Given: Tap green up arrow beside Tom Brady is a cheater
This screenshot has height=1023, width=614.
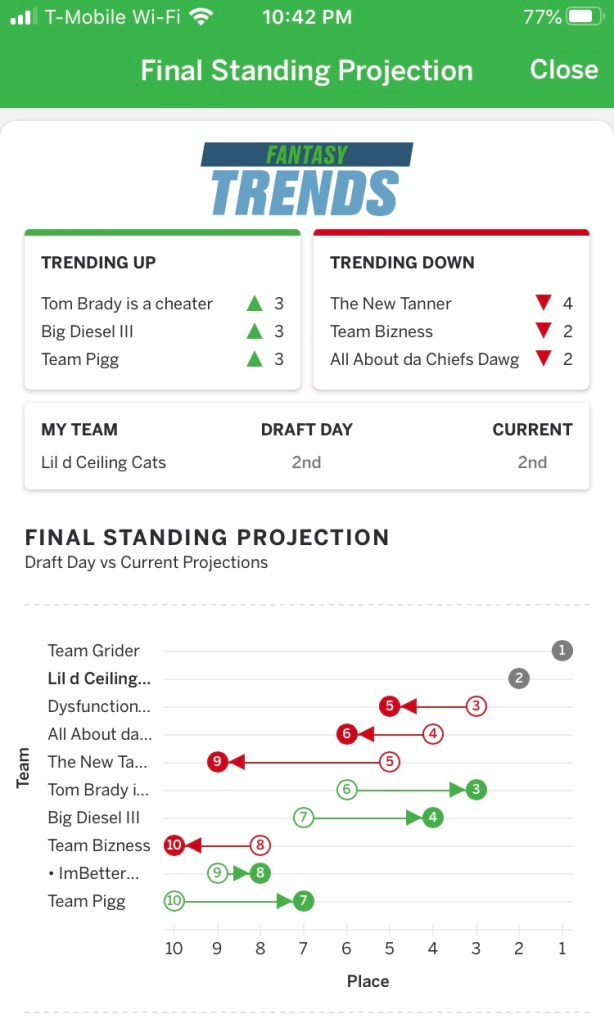Looking at the screenshot, I should 254,303.
